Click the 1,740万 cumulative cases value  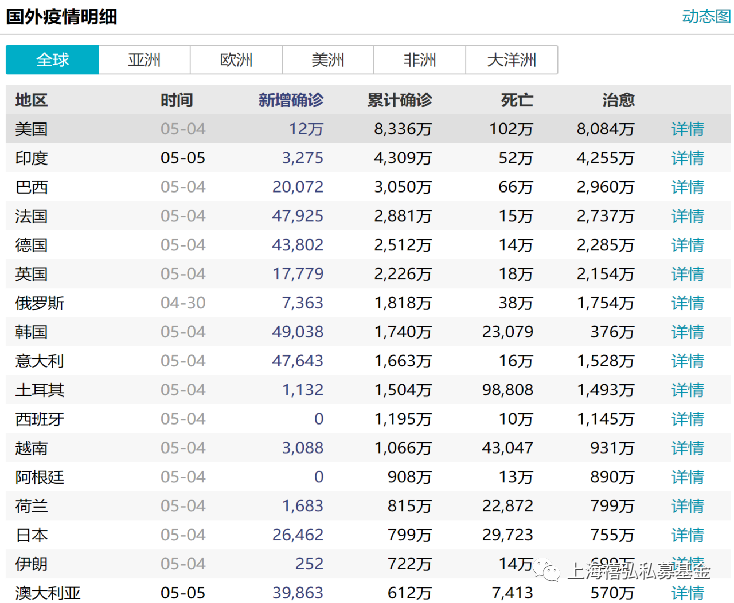coord(403,332)
